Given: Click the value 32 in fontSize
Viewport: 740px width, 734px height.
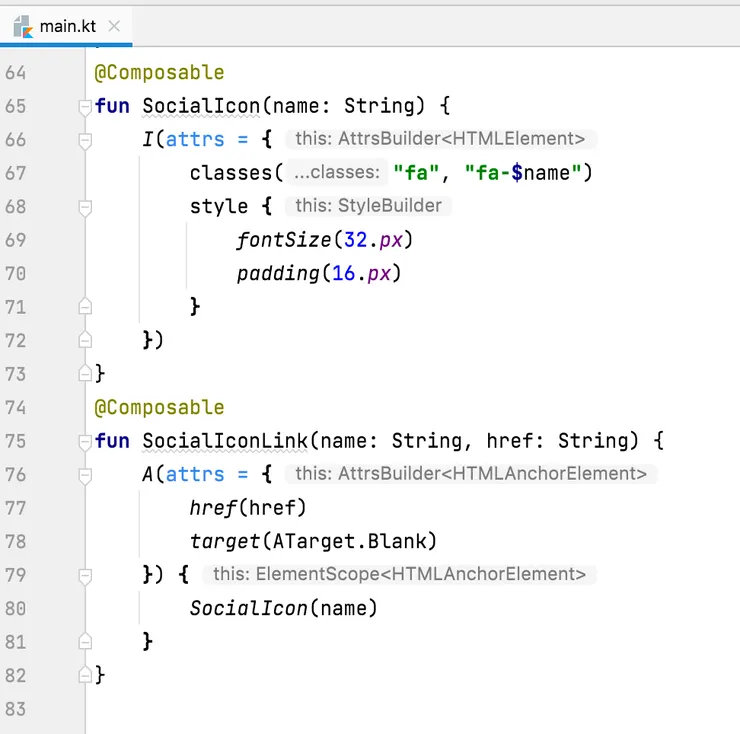Looking at the screenshot, I should pos(355,240).
